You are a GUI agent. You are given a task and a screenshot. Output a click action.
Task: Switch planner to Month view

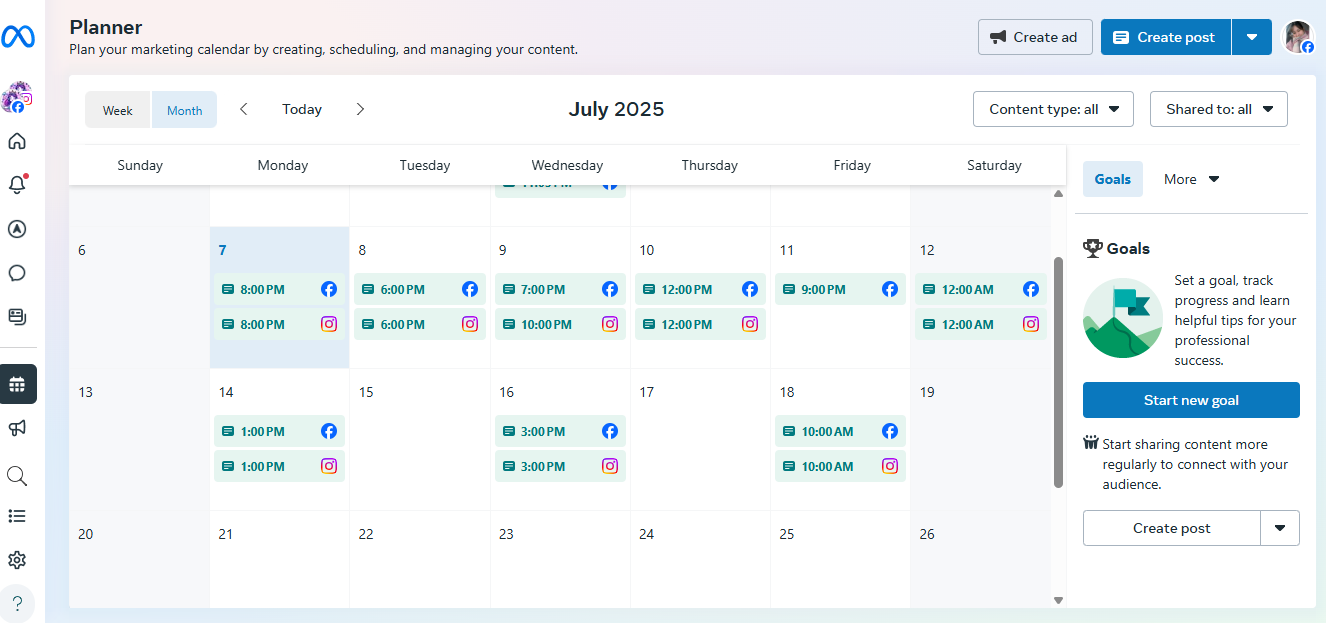pos(184,110)
